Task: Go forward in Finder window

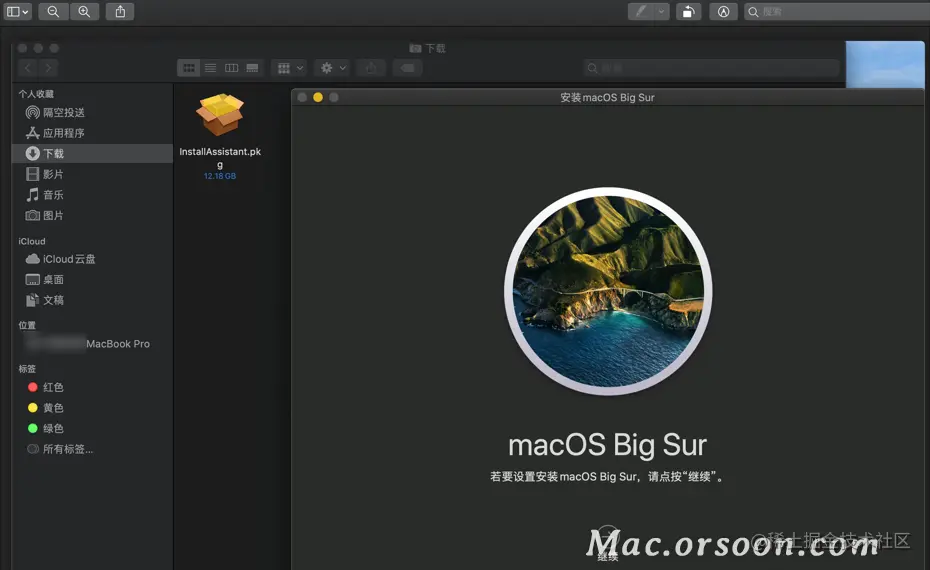Action: tap(49, 68)
